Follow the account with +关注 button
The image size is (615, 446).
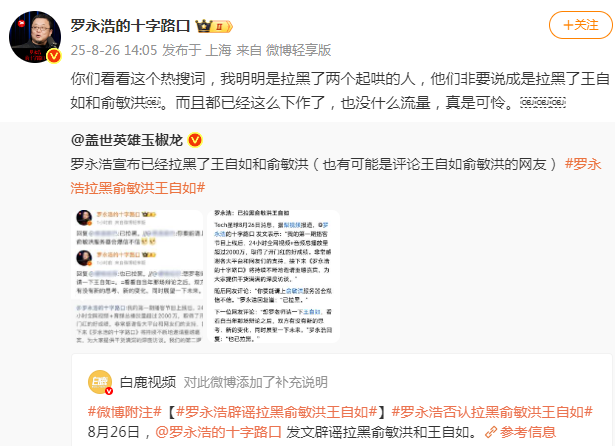580,25
